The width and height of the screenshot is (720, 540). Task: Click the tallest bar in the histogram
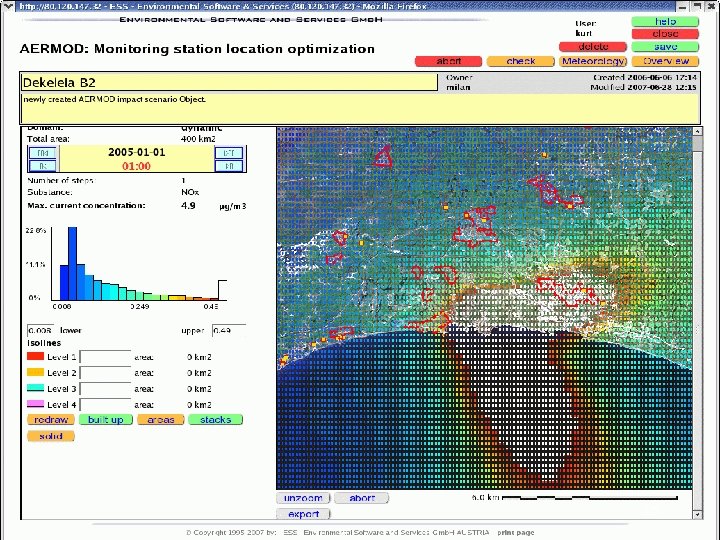coord(73,264)
